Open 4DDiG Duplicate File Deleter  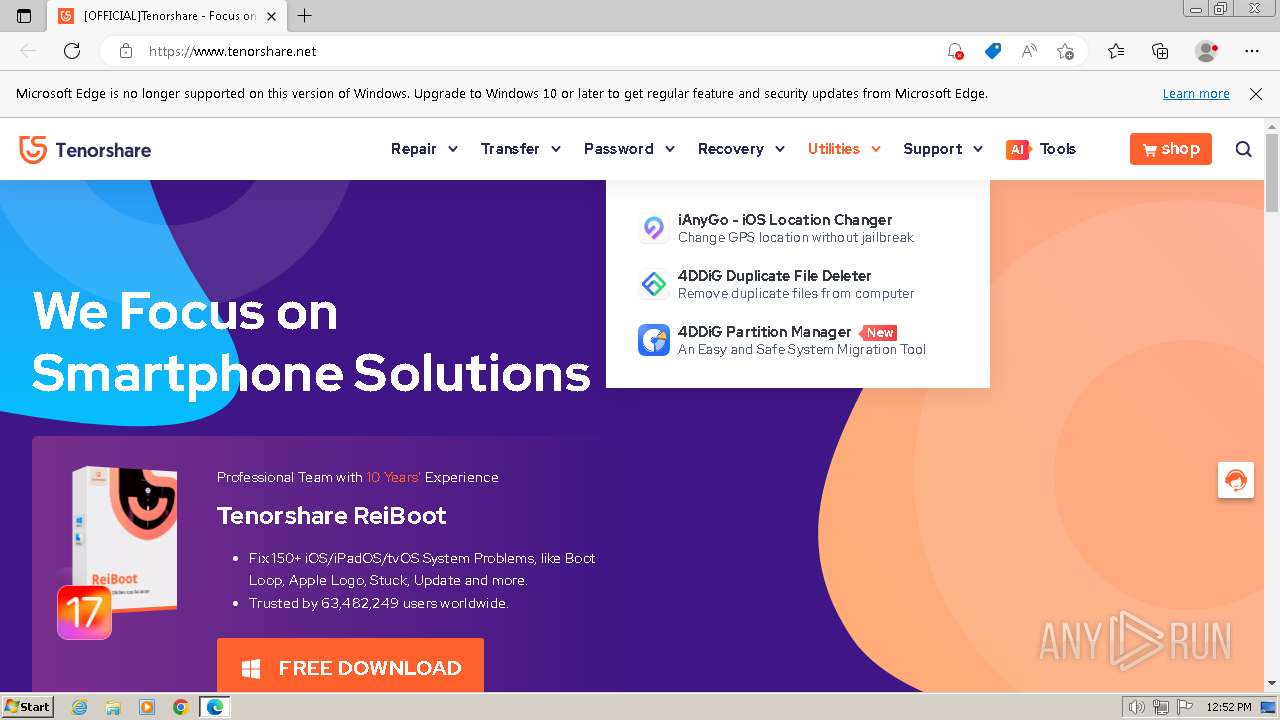point(775,276)
